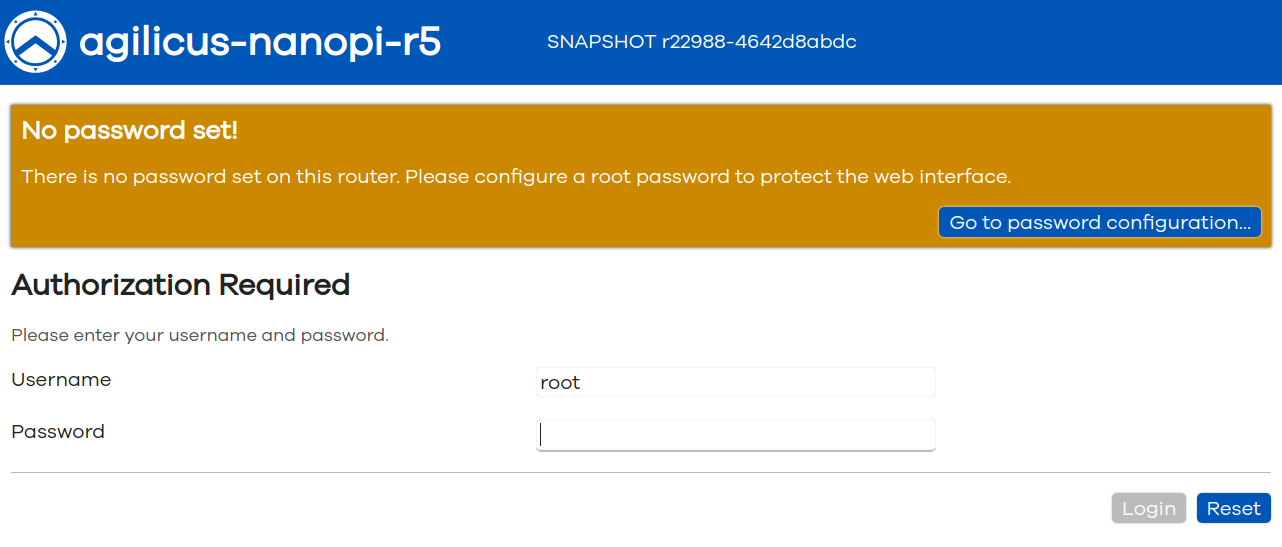Click the Password field label
The width and height of the screenshot is (1282, 547).
point(58,432)
